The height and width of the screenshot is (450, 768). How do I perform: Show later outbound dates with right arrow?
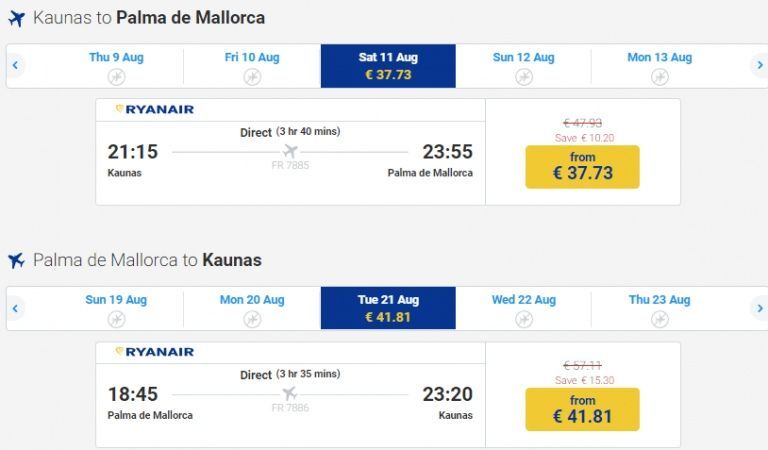[x=760, y=65]
